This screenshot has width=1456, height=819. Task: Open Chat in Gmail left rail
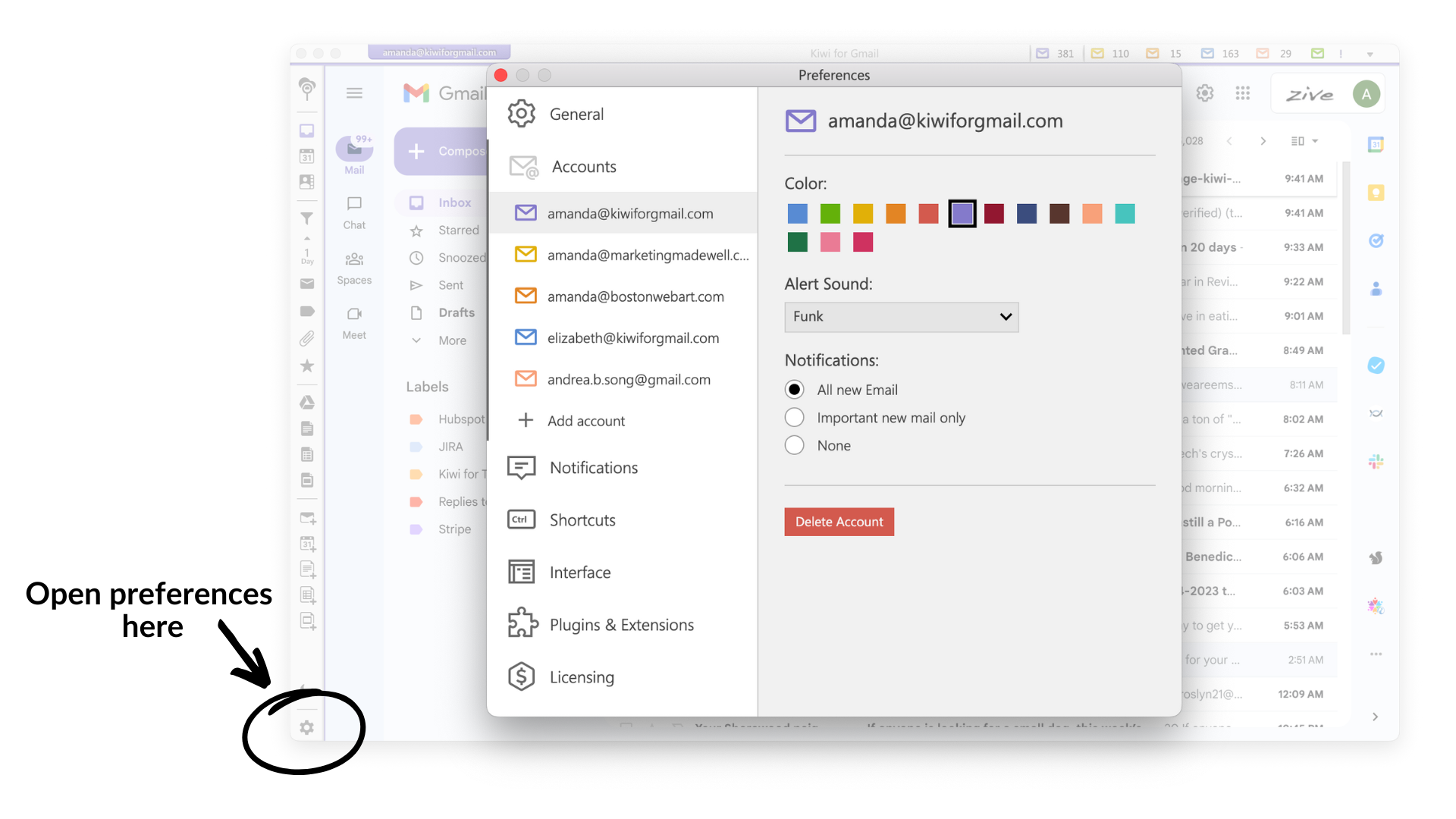tap(354, 212)
